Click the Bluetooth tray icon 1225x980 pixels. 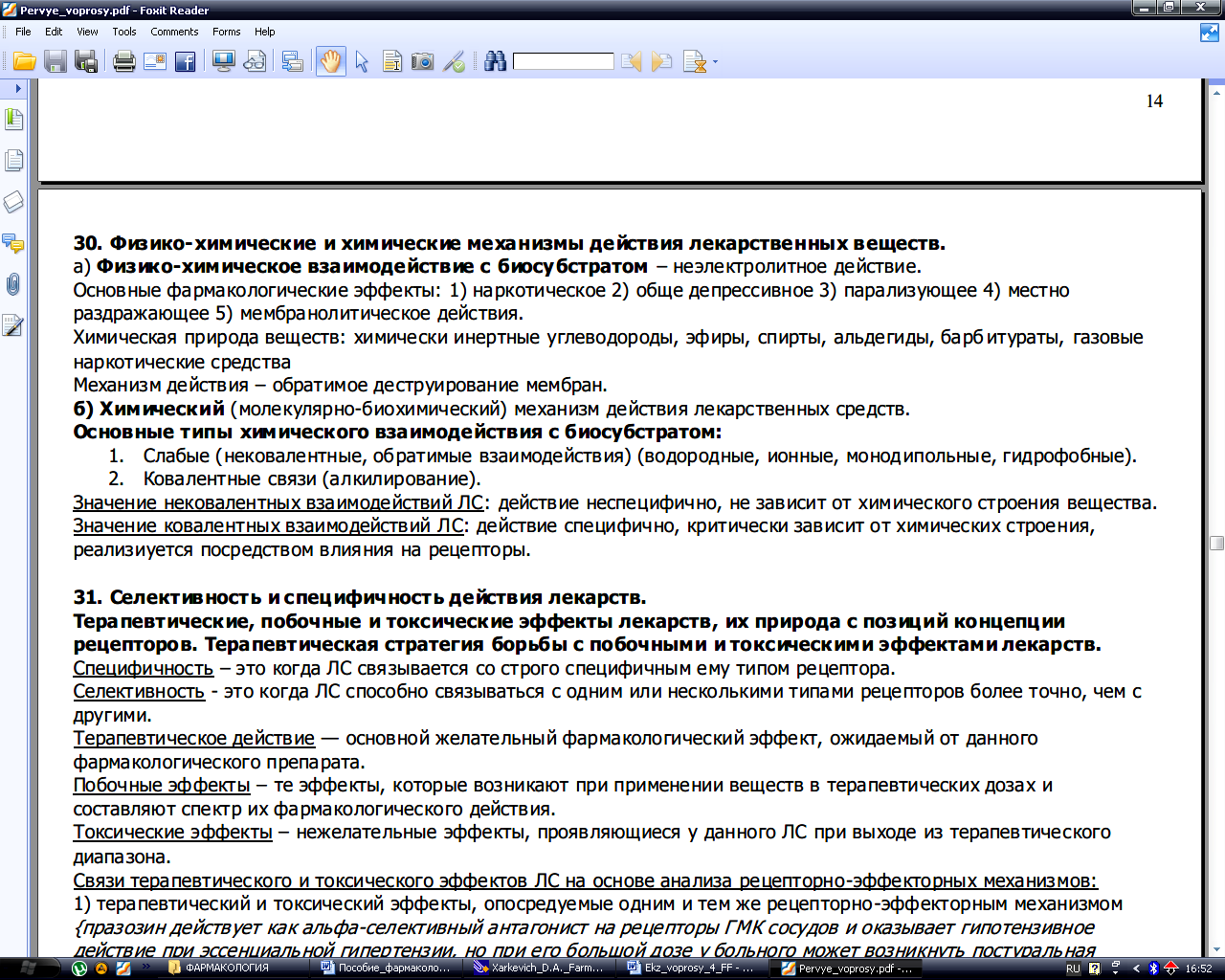pos(1153,969)
